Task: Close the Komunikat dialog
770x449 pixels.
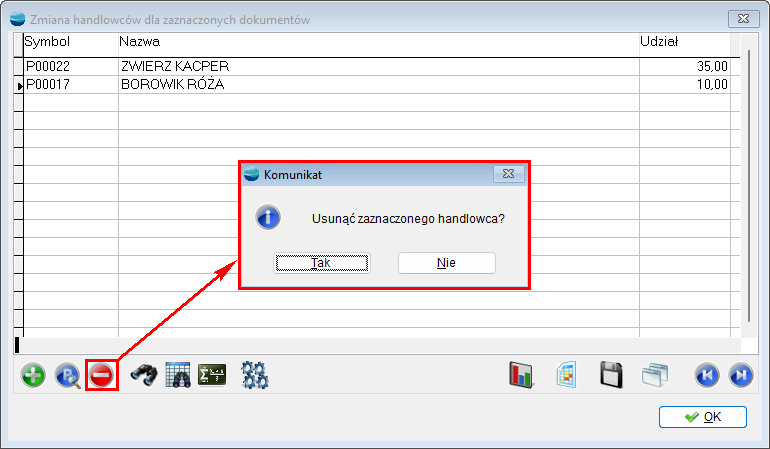Action: [509, 174]
